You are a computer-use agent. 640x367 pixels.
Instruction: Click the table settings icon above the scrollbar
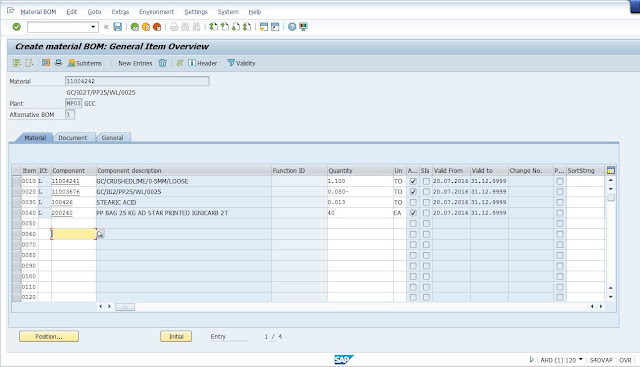tap(611, 170)
